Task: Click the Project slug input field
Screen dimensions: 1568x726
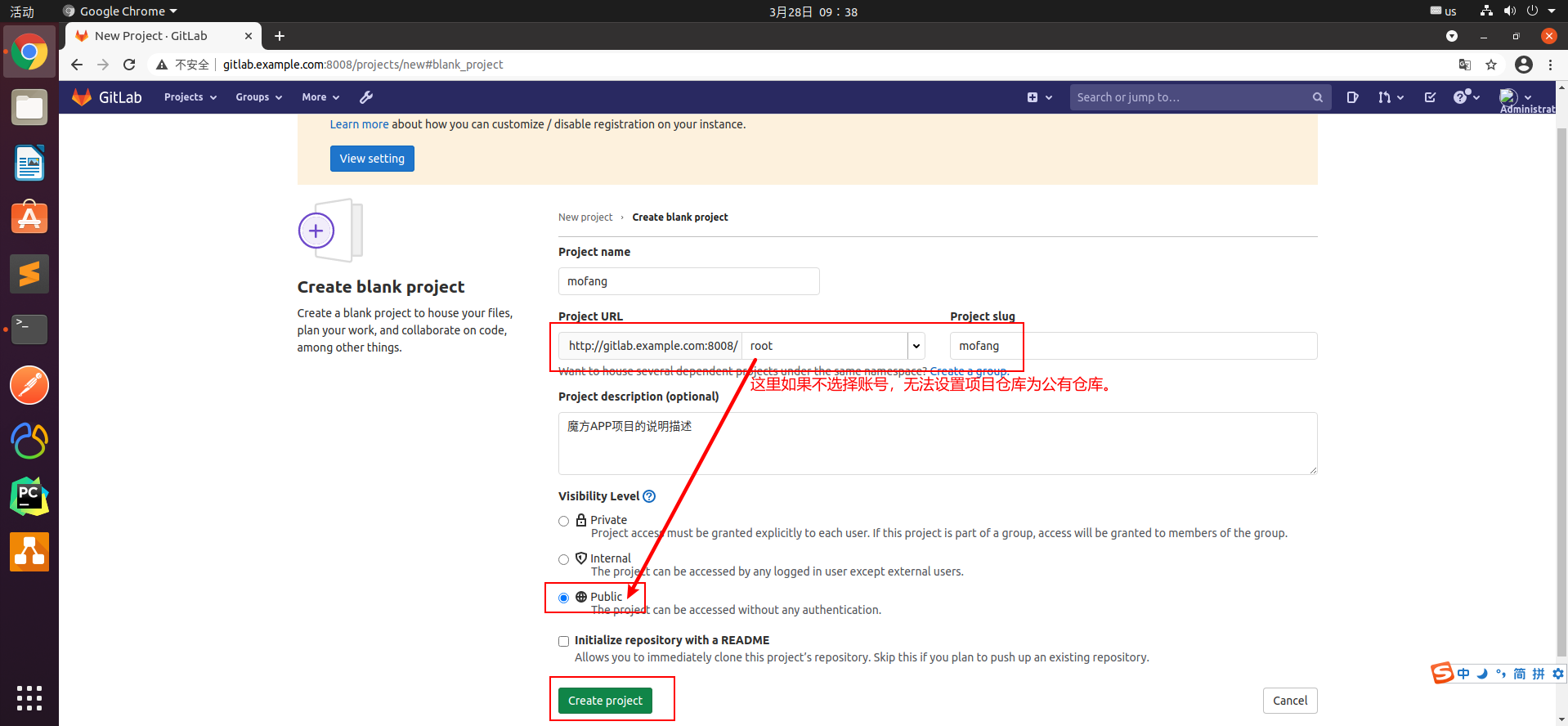Action: (1133, 346)
